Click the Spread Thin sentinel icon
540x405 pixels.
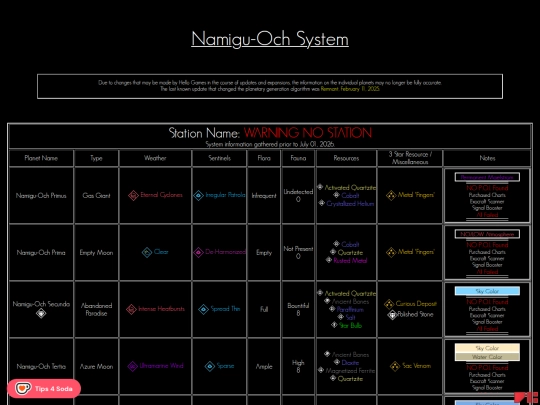204,309
